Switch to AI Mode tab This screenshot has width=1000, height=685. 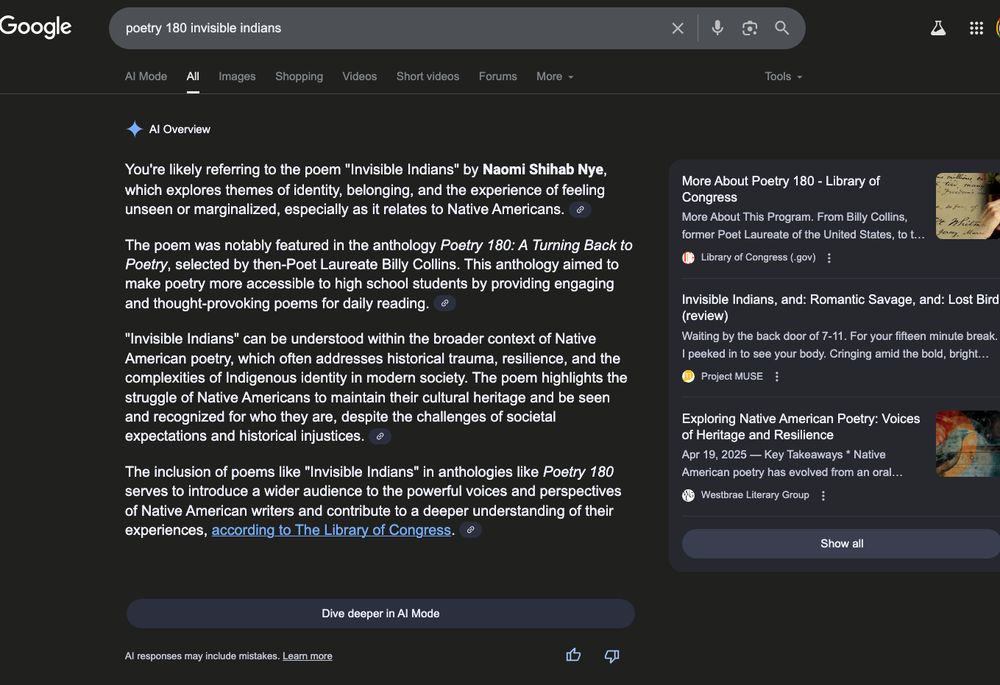click(146, 77)
